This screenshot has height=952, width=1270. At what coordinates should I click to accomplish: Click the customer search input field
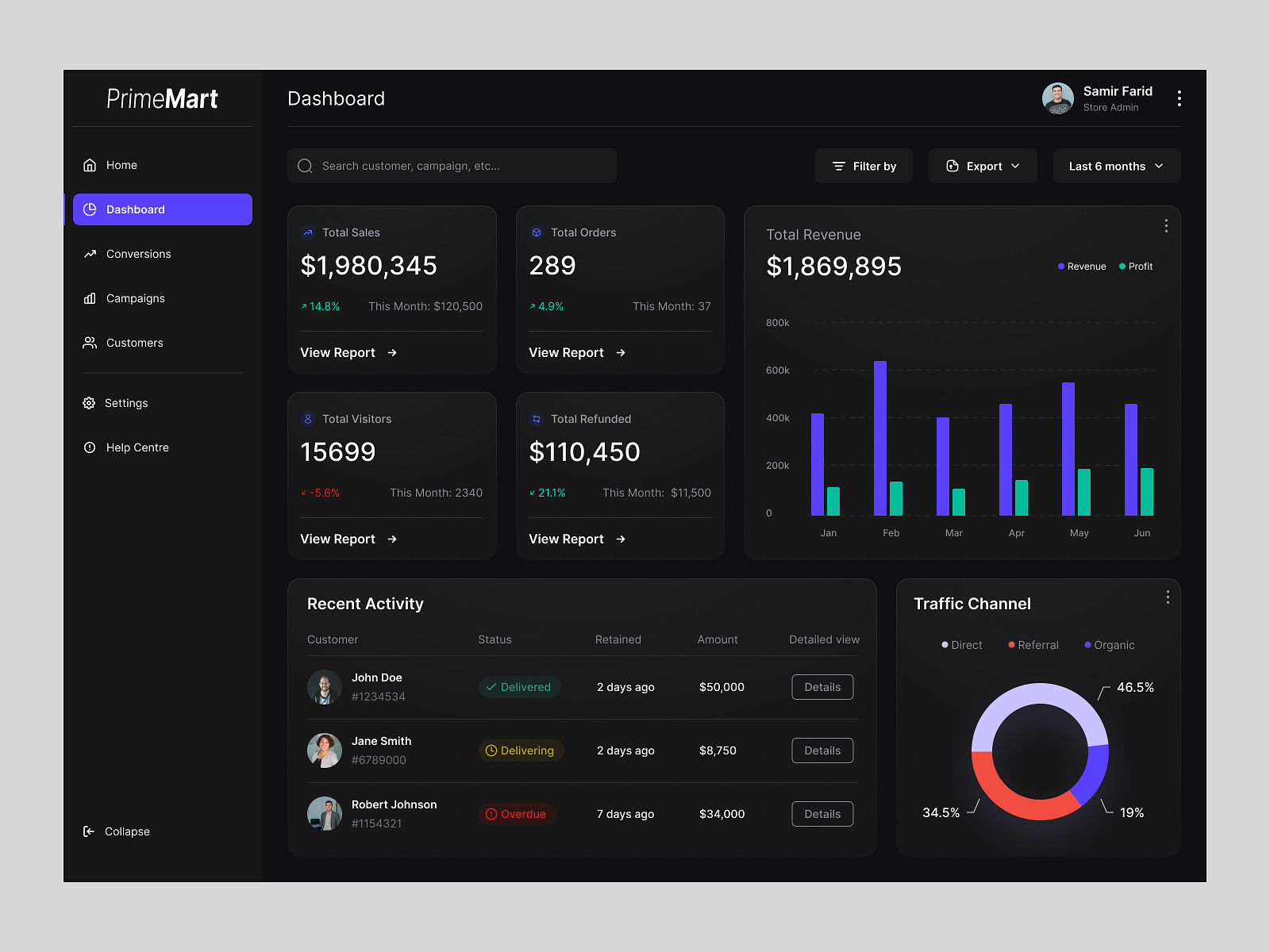(x=452, y=166)
